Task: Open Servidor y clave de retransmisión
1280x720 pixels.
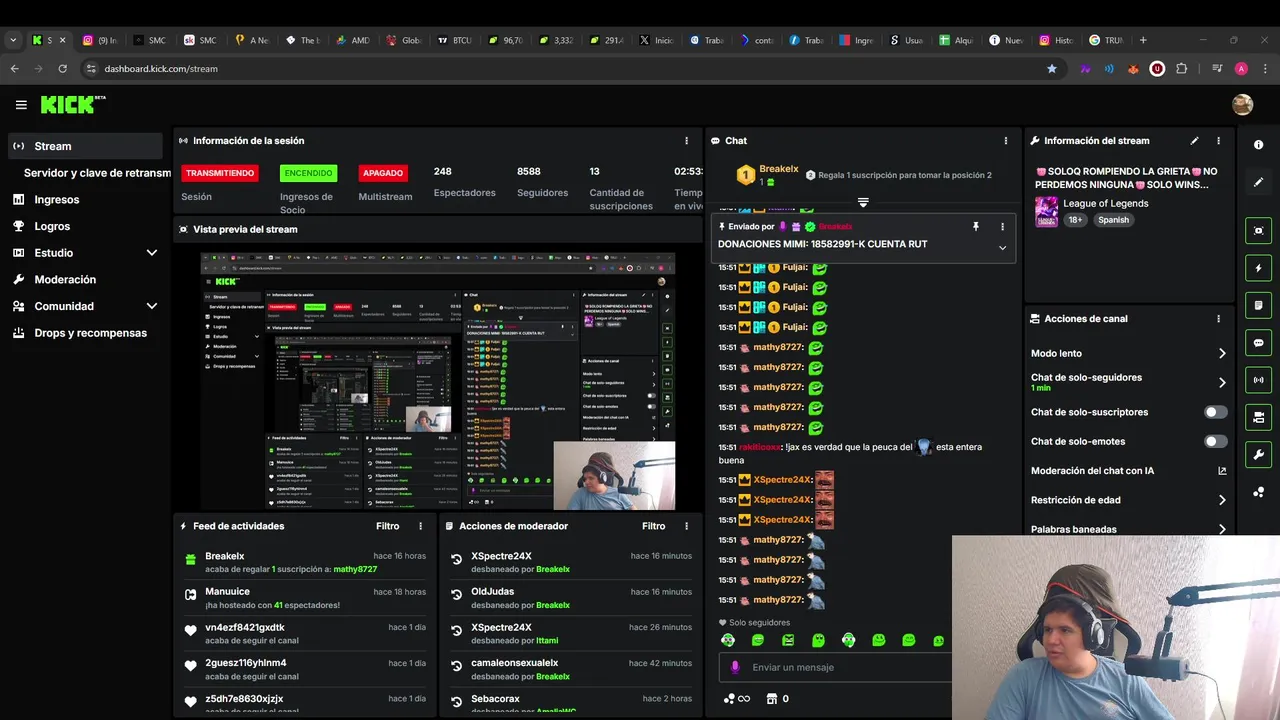Action: coord(97,173)
